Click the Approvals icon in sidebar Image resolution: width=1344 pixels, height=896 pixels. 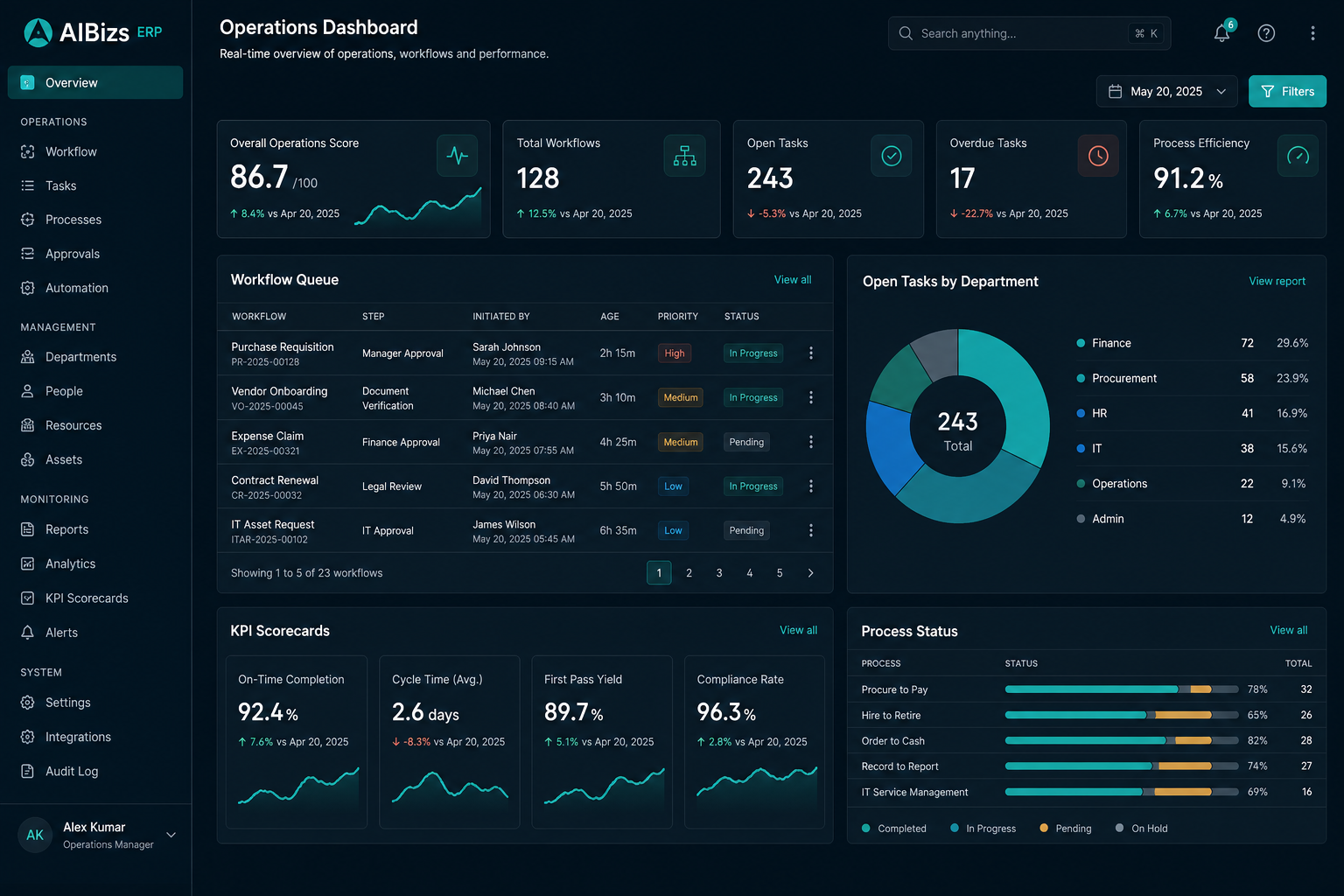[x=28, y=254]
